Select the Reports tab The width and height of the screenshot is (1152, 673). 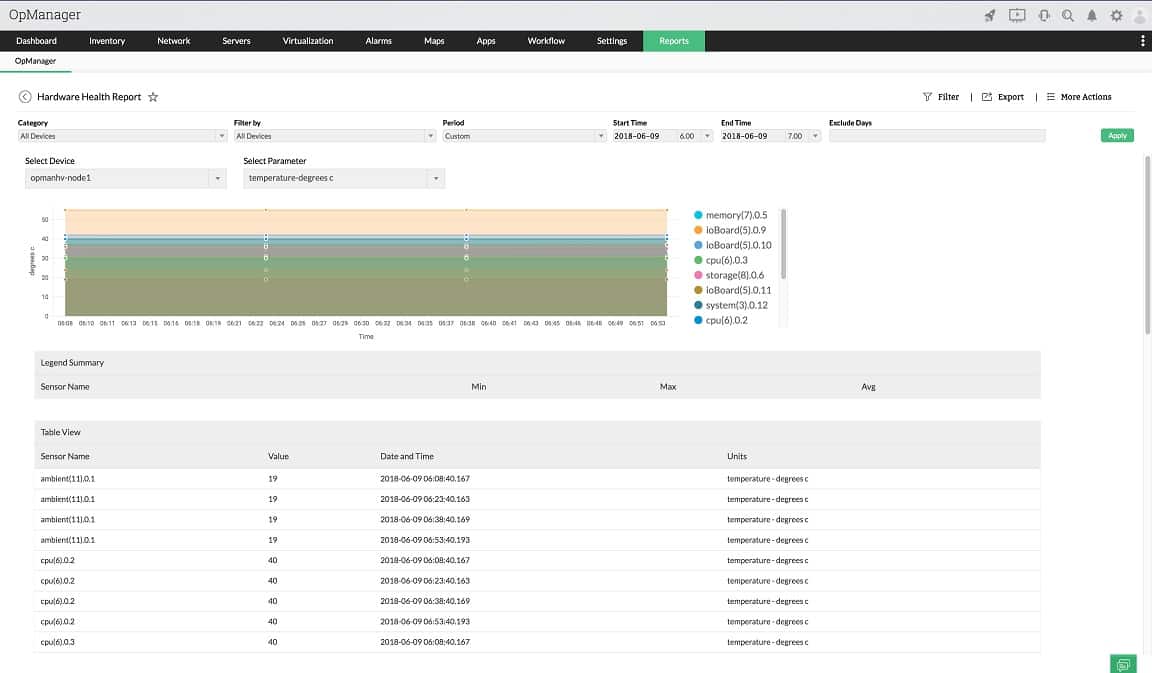coord(674,41)
